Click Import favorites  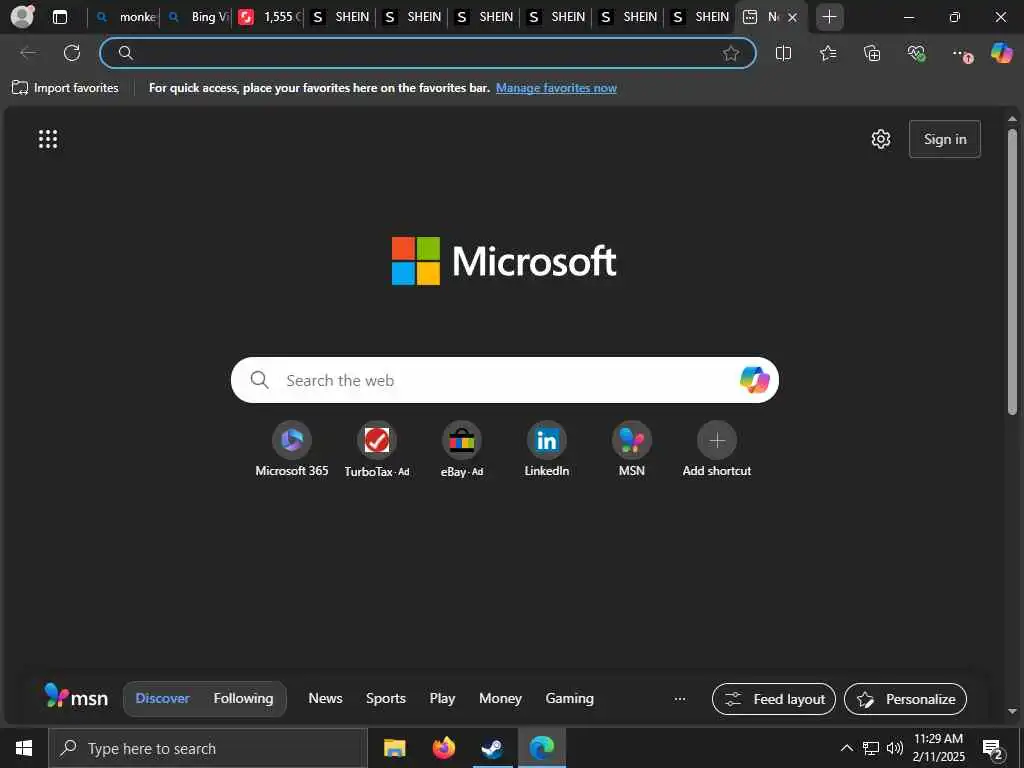coord(65,88)
